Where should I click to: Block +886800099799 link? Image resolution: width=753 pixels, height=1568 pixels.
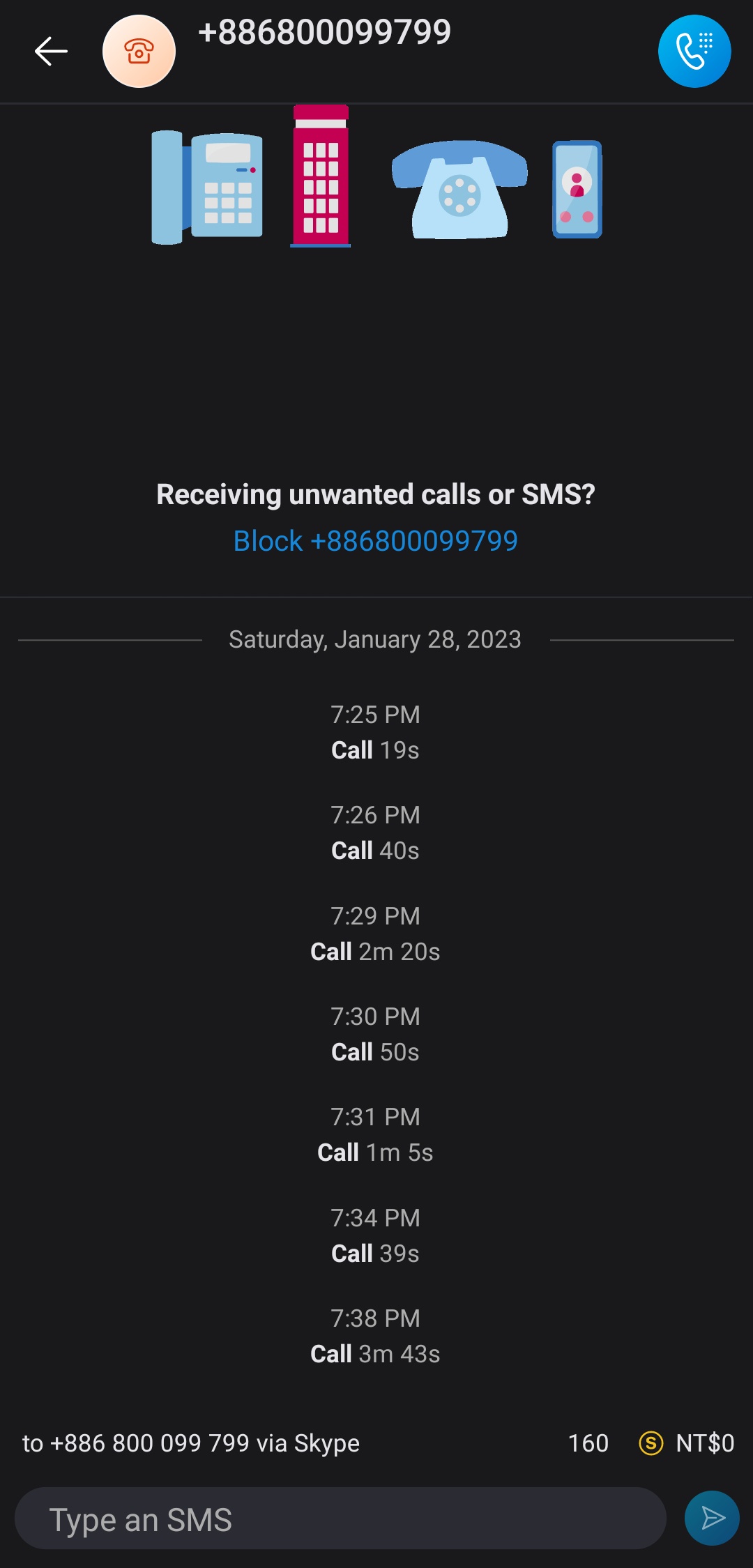click(376, 541)
